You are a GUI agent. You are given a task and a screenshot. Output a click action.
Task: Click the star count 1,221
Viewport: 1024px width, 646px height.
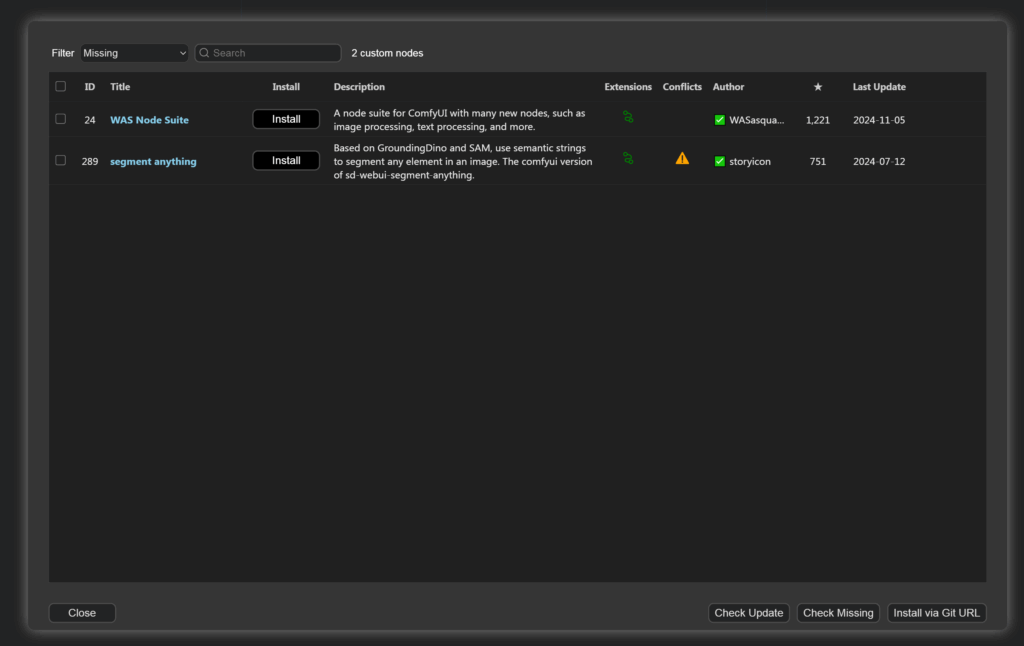coord(818,120)
